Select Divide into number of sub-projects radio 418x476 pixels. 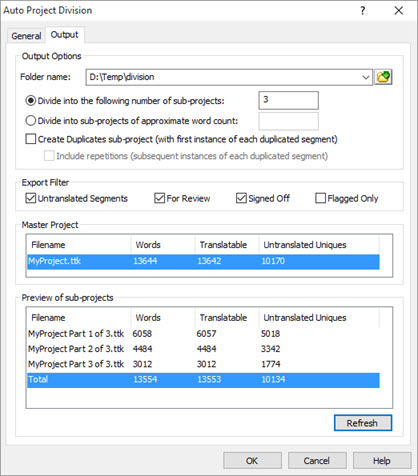(x=31, y=101)
